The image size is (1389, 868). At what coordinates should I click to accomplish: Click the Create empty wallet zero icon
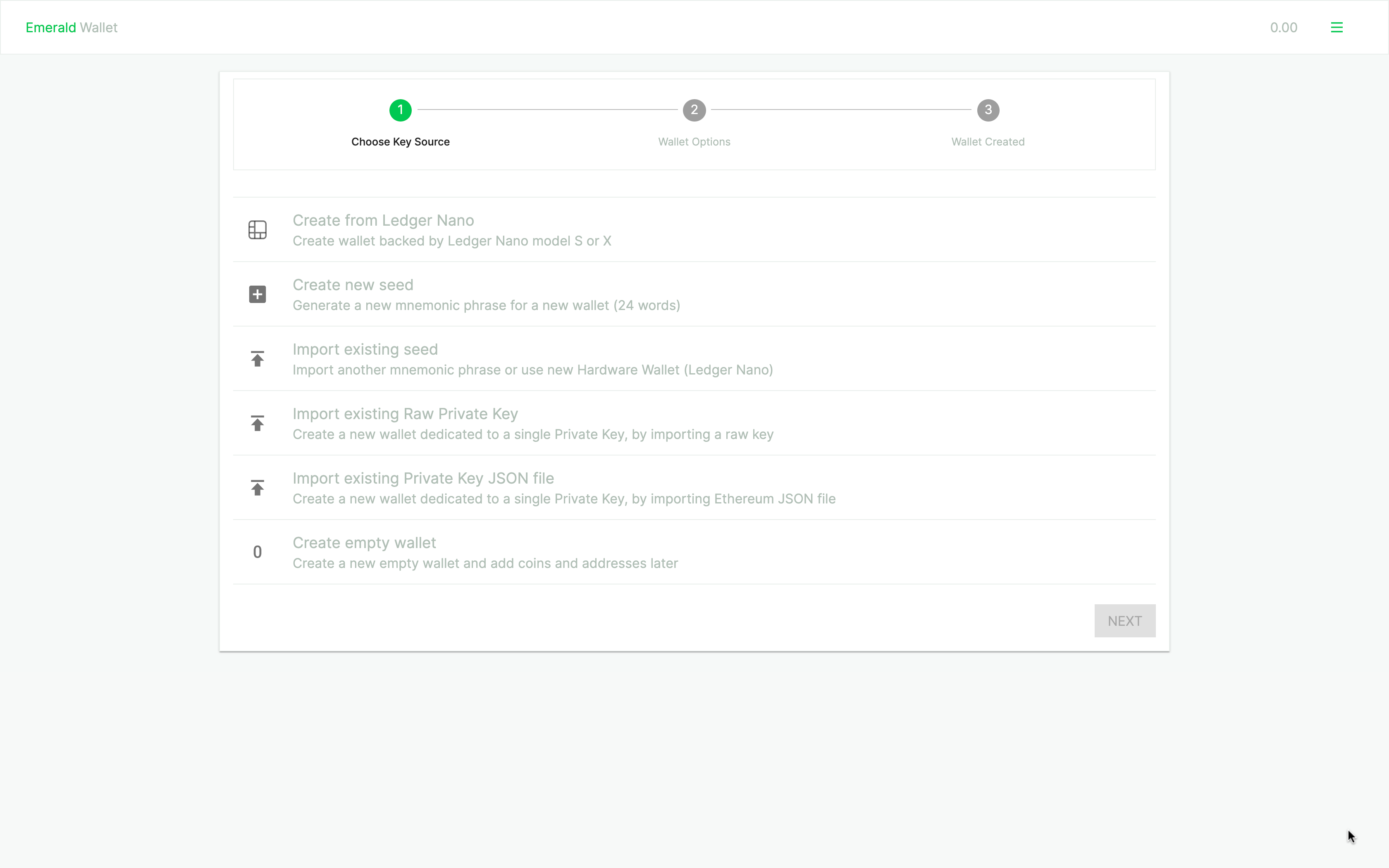257,552
